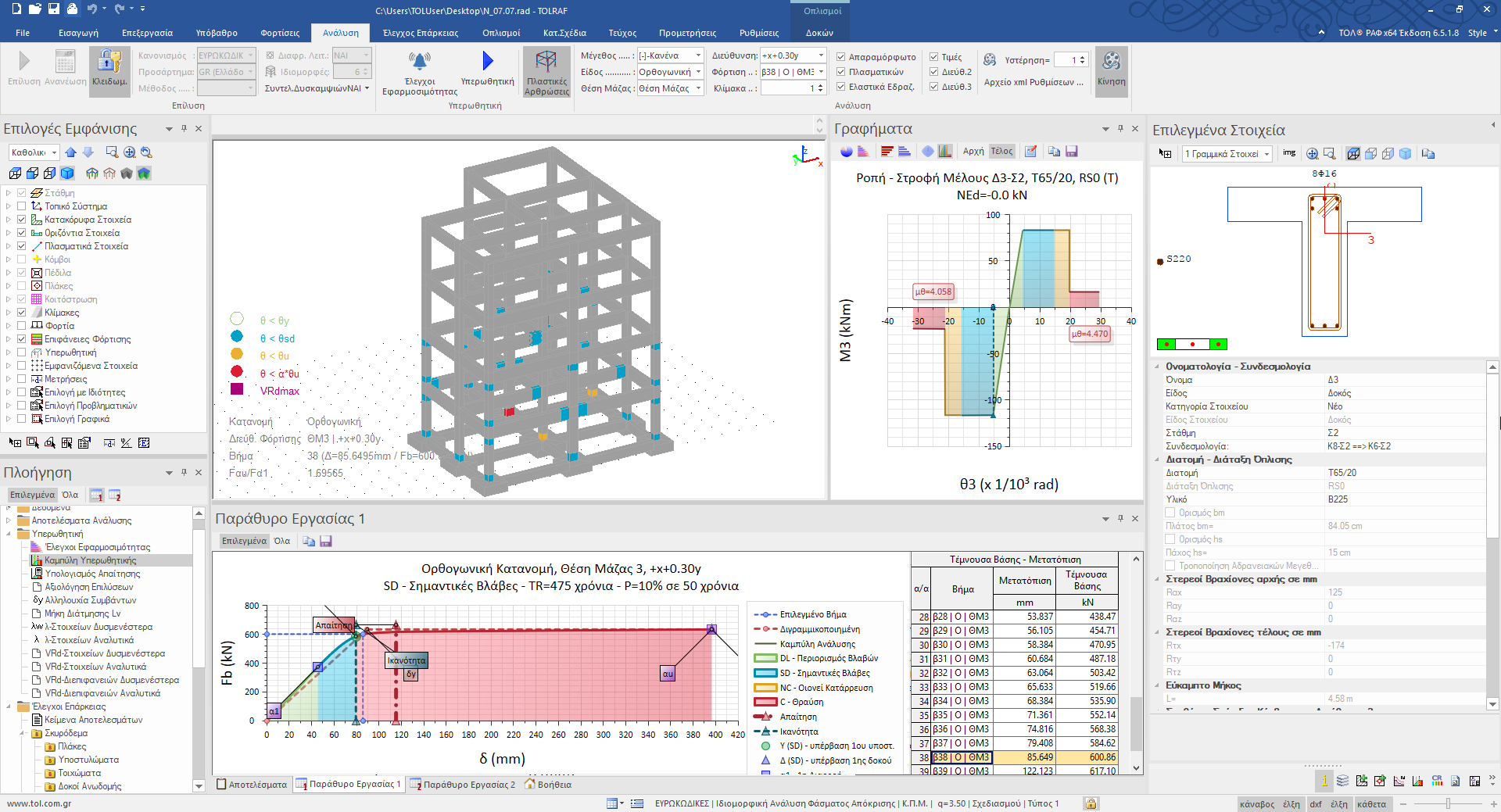
Task: Disable the Απαραμόρφωτο checkbox
Action: click(841, 57)
